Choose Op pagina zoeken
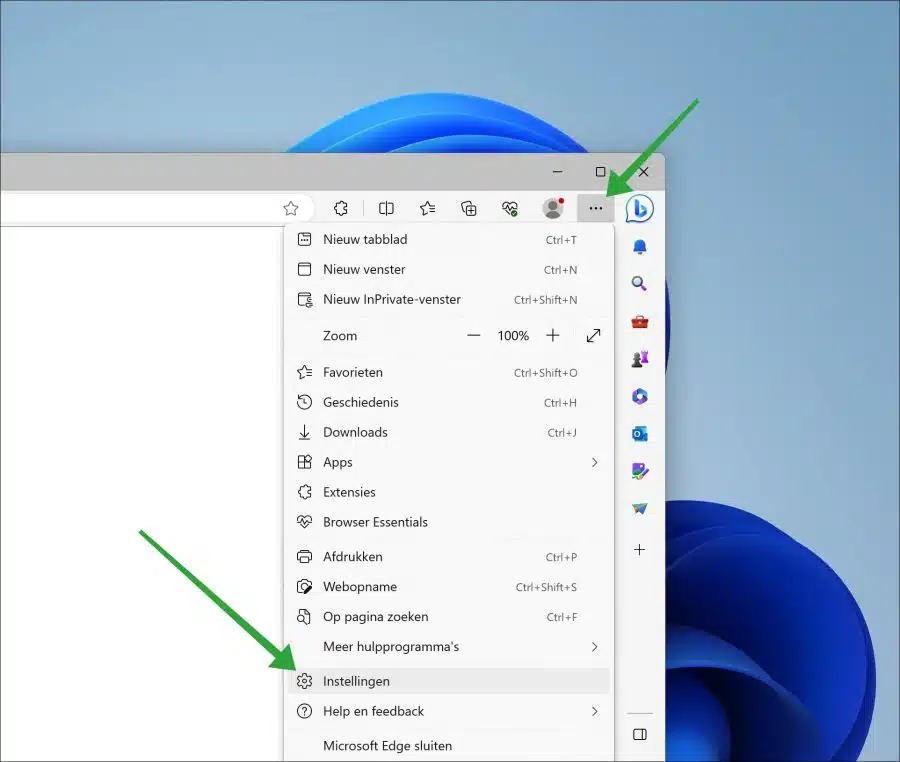The image size is (900, 762). tap(449, 616)
